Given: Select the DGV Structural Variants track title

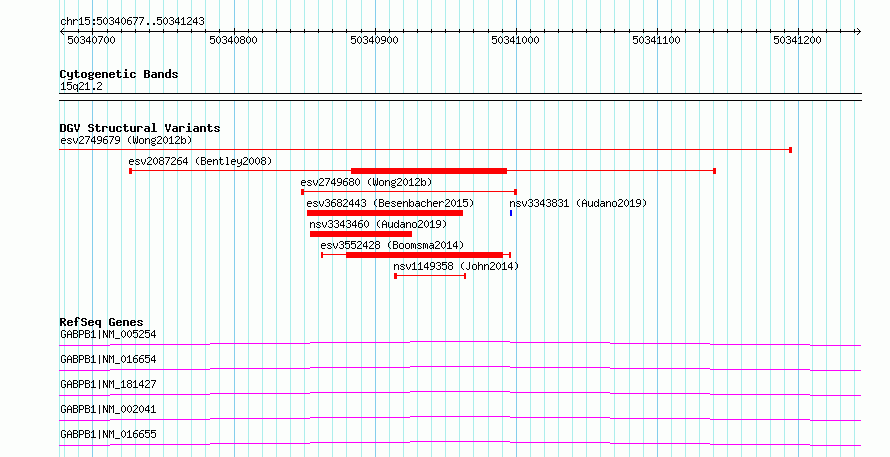Looking at the screenshot, I should point(140,128).
